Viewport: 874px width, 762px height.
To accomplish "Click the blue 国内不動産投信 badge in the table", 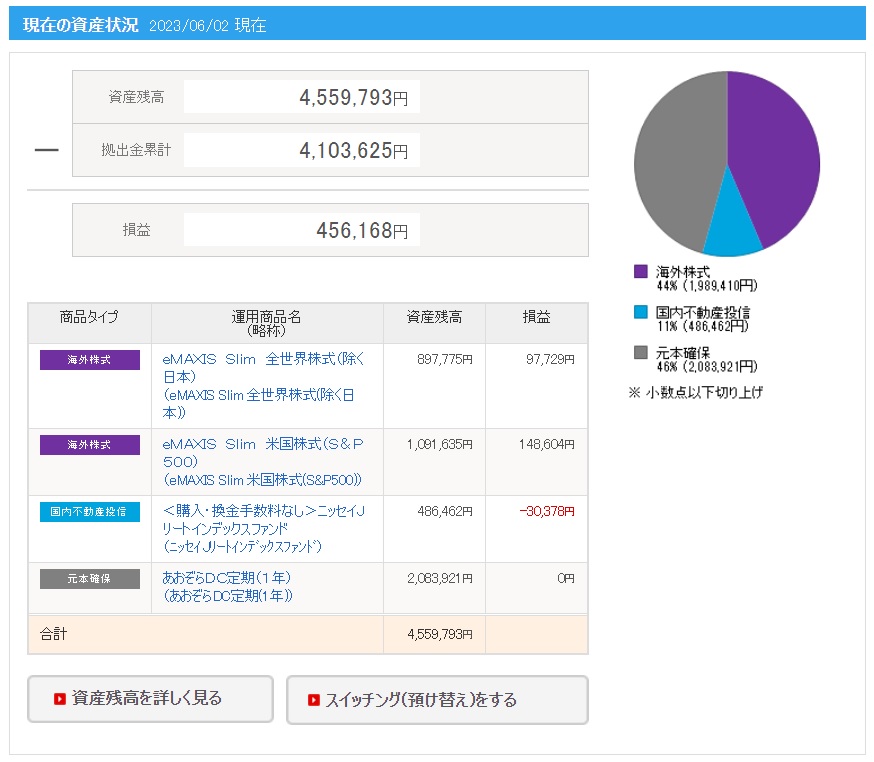I will click(90, 512).
